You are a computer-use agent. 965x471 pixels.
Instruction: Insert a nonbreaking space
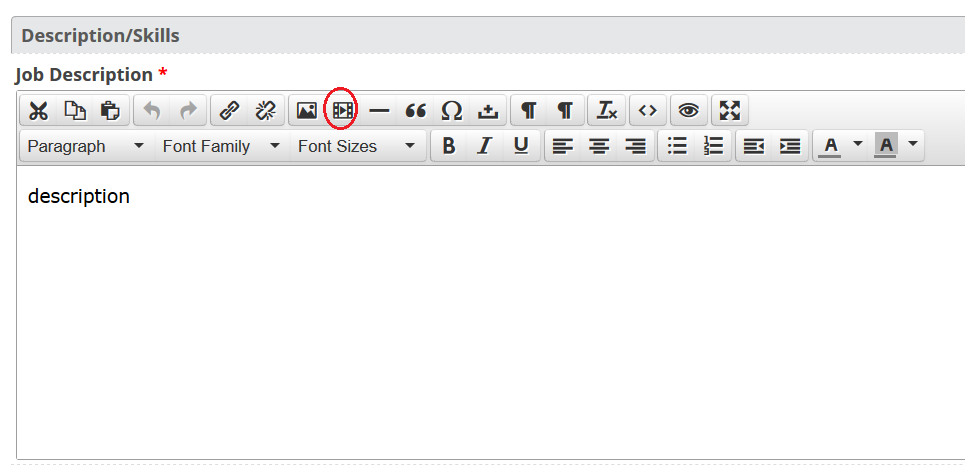488,111
